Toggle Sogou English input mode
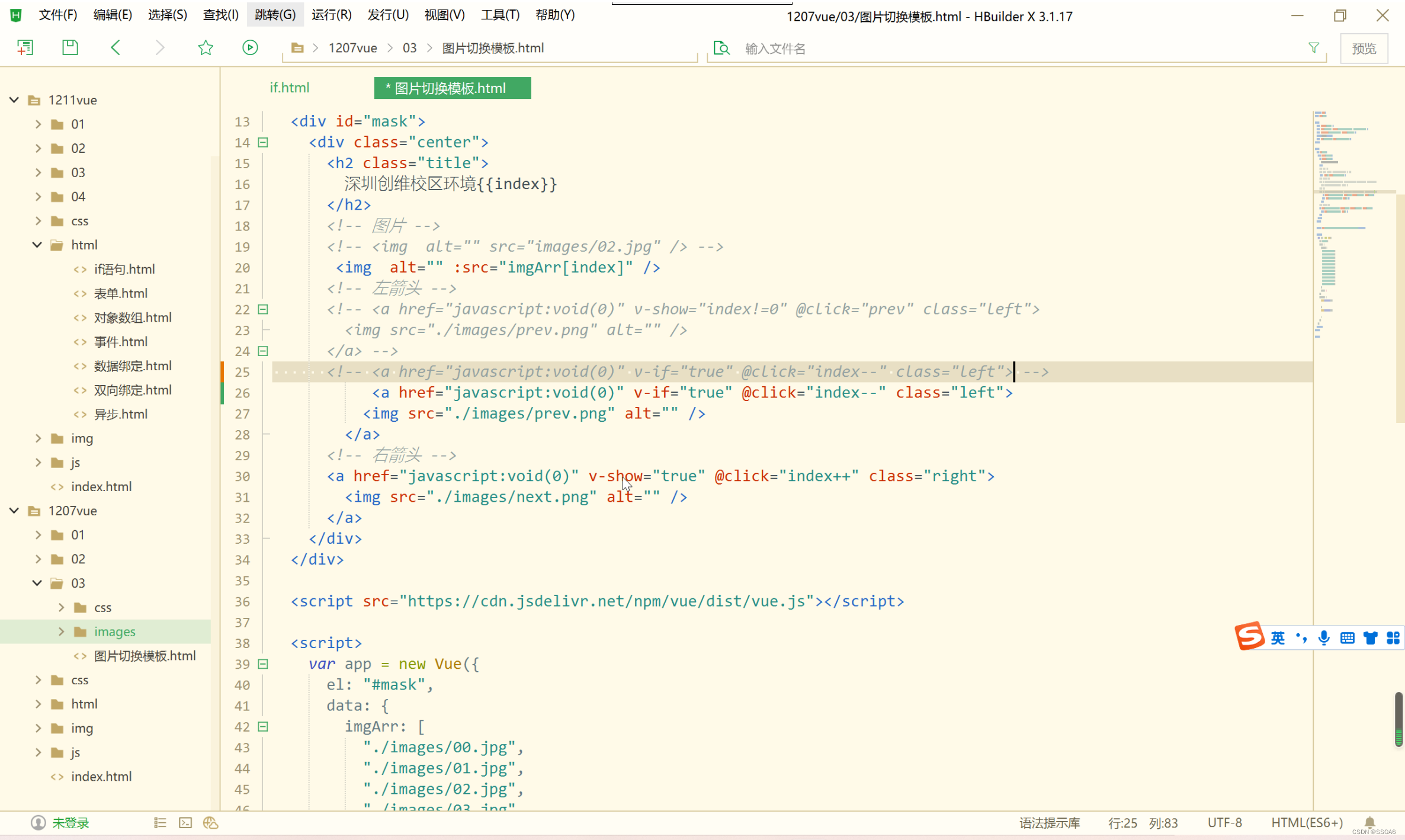 click(x=1278, y=637)
